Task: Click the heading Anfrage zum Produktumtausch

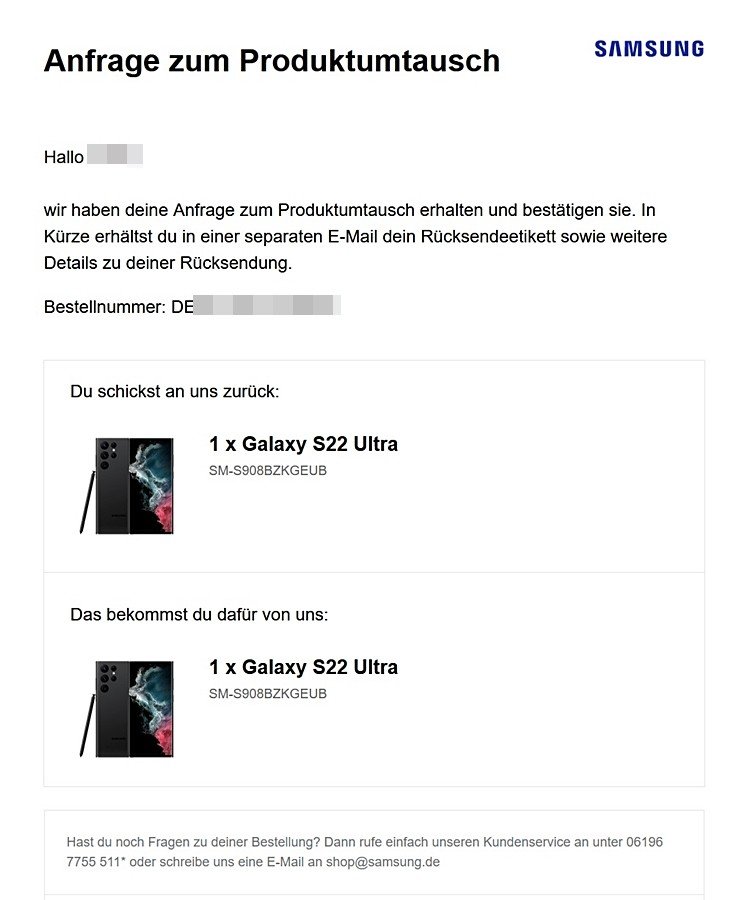Action: pos(271,60)
